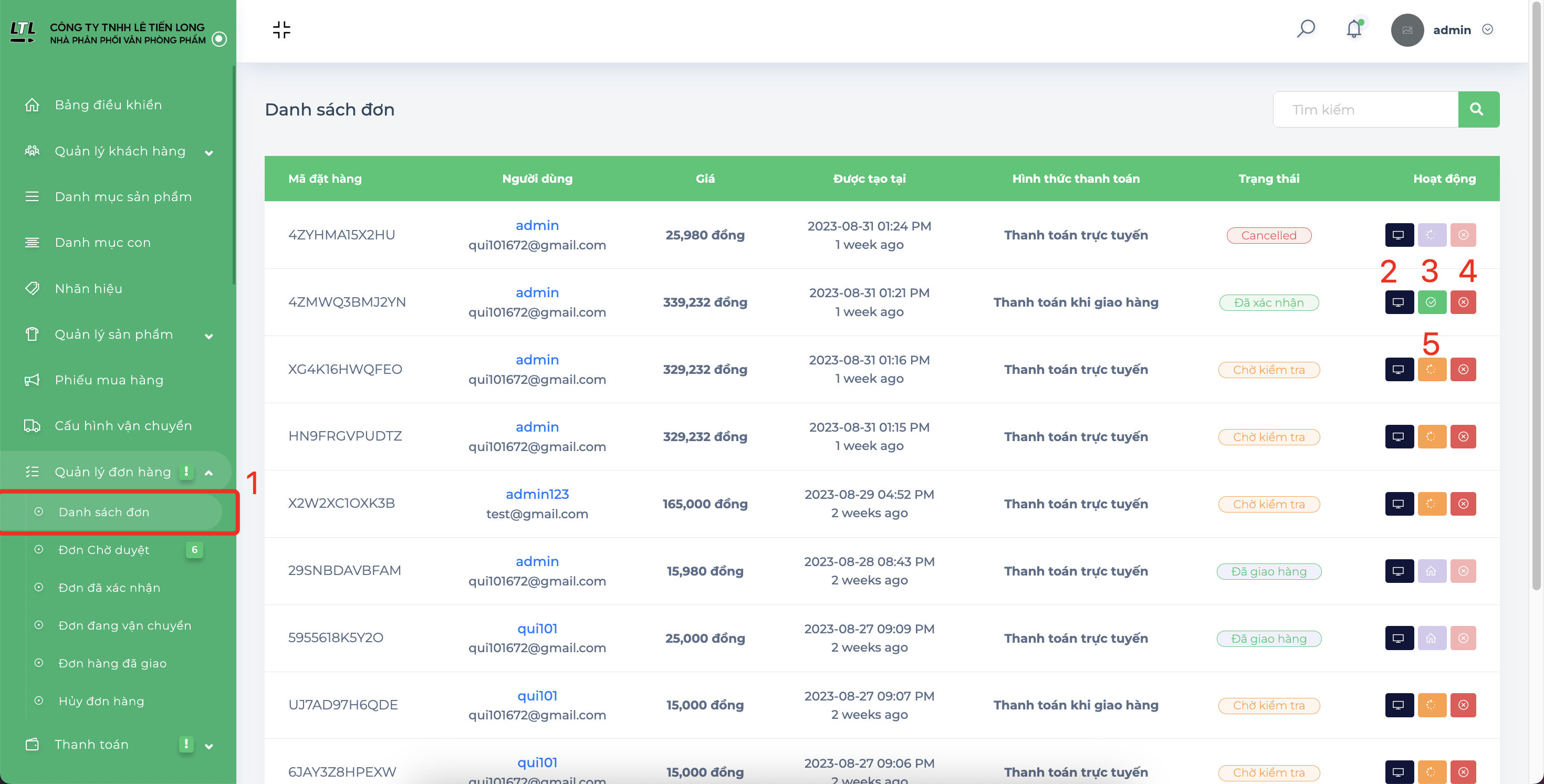Exit fullscreen using the collapse arrows icon

tap(281, 29)
